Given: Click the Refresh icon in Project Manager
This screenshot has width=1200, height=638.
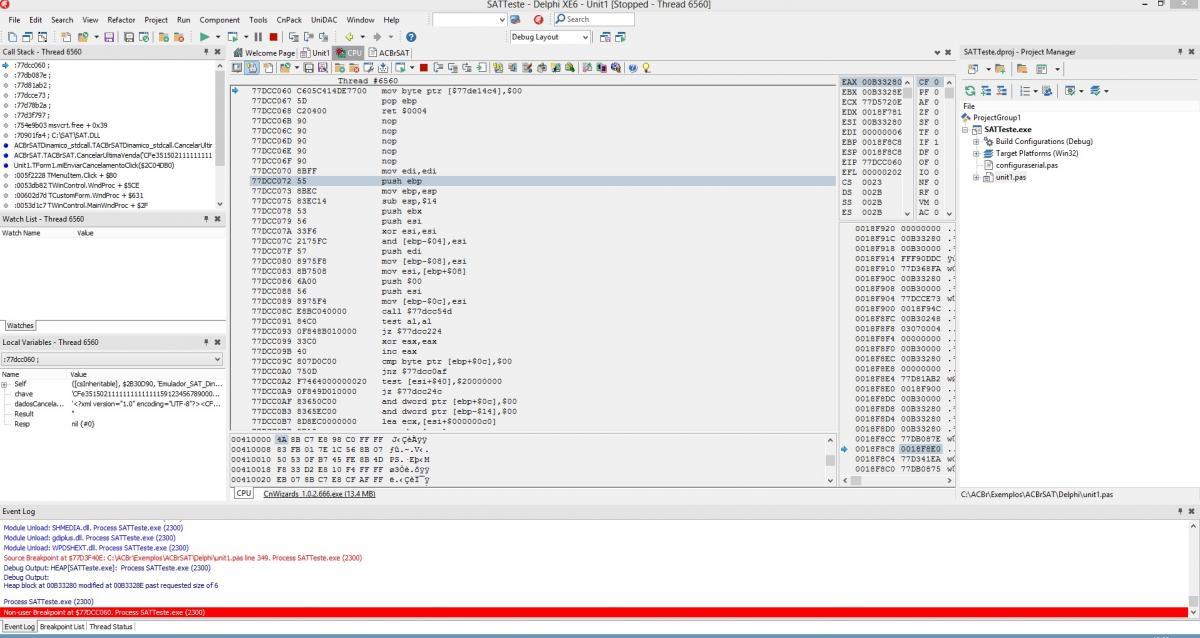Looking at the screenshot, I should pyautogui.click(x=970, y=91).
